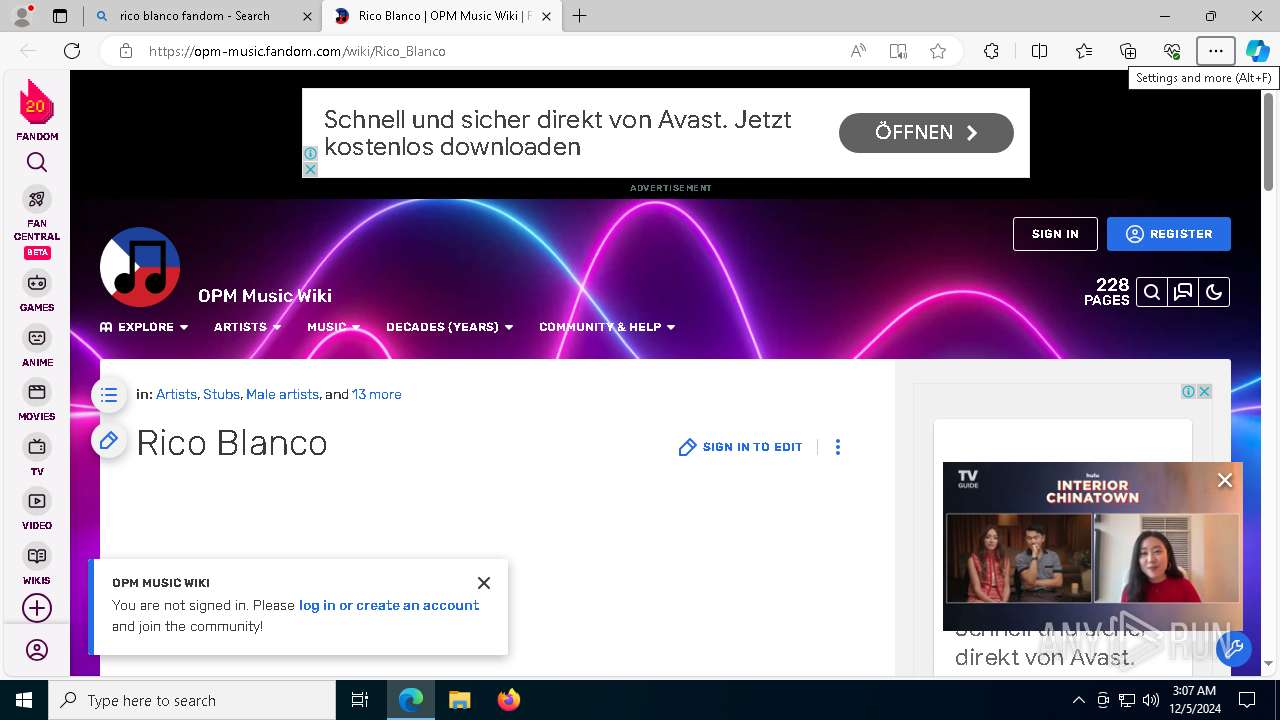
Task: Click the sidebar search magnifier icon
Action: (37, 163)
